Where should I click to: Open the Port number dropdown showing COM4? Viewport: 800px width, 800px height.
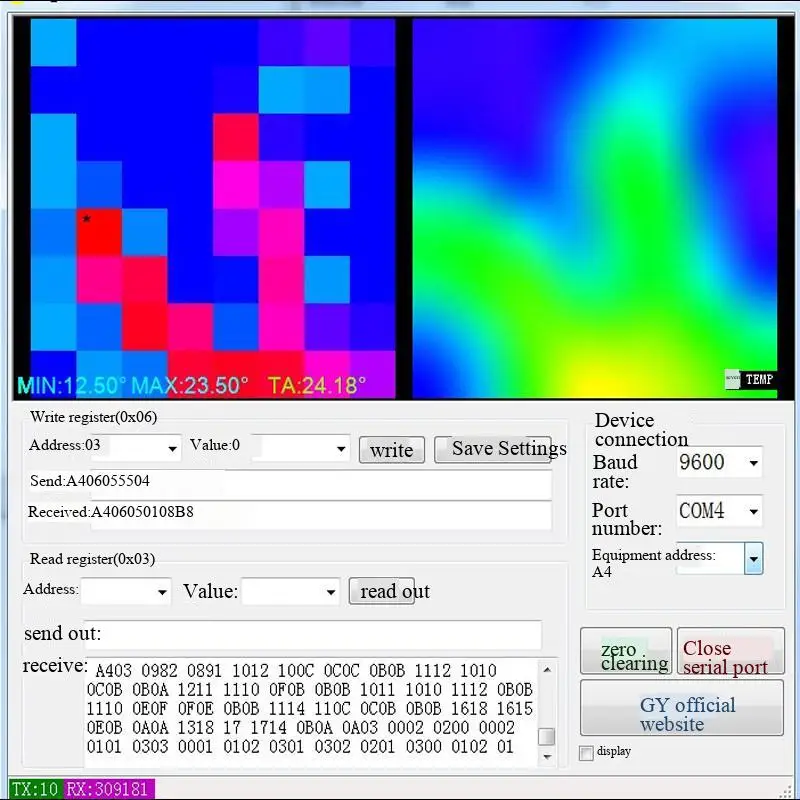coord(753,511)
